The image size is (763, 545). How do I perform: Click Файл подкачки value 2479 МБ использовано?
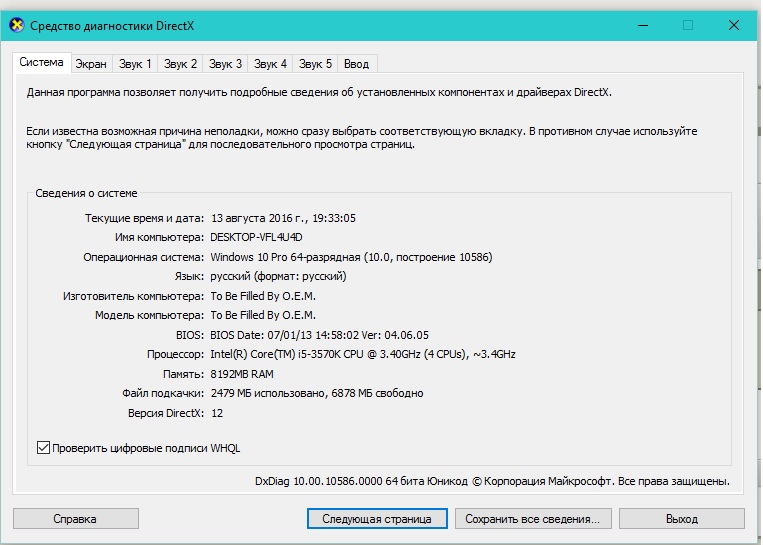[317, 393]
